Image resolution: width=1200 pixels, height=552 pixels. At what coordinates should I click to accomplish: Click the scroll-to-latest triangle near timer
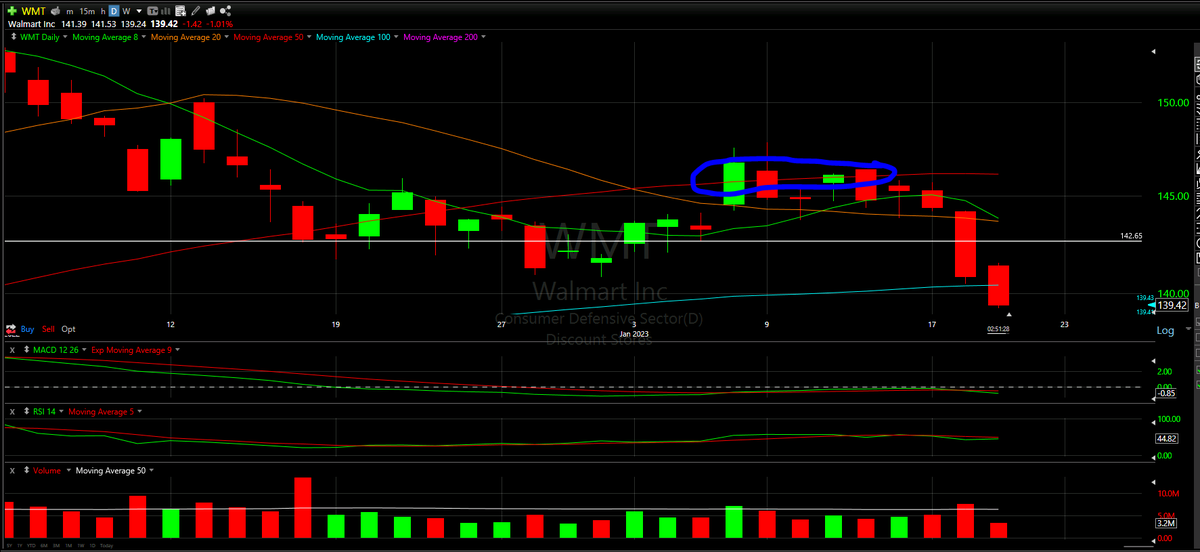1008,316
